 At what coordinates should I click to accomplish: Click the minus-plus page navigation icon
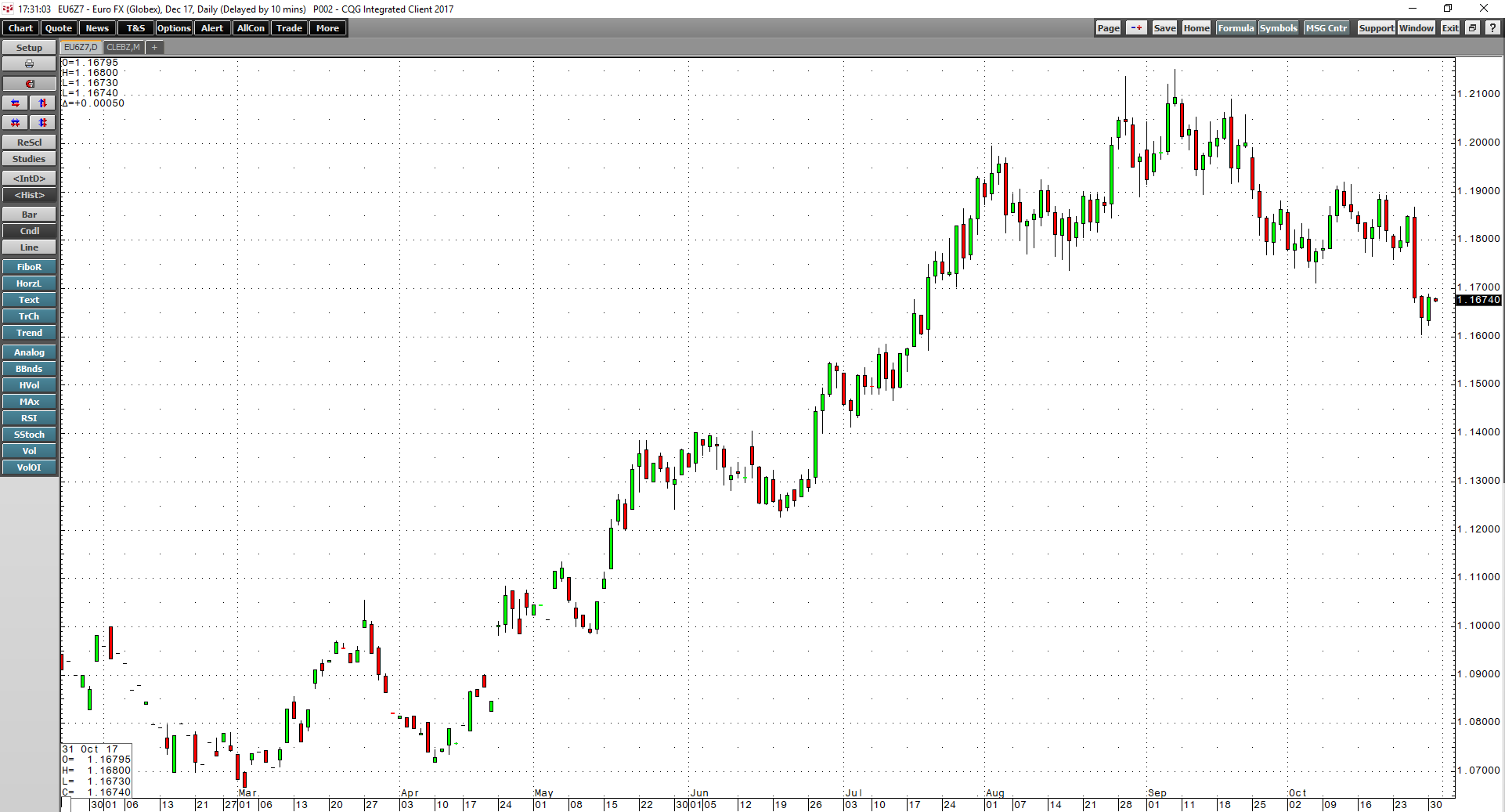coord(1136,28)
